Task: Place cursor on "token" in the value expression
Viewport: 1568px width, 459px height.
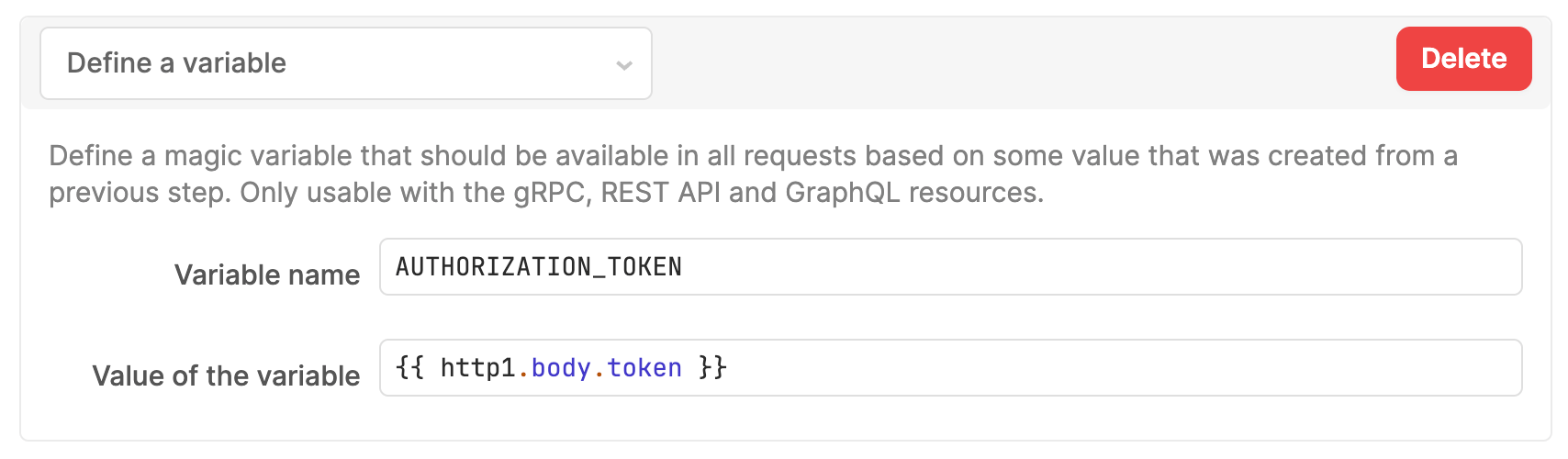Action: 644,368
